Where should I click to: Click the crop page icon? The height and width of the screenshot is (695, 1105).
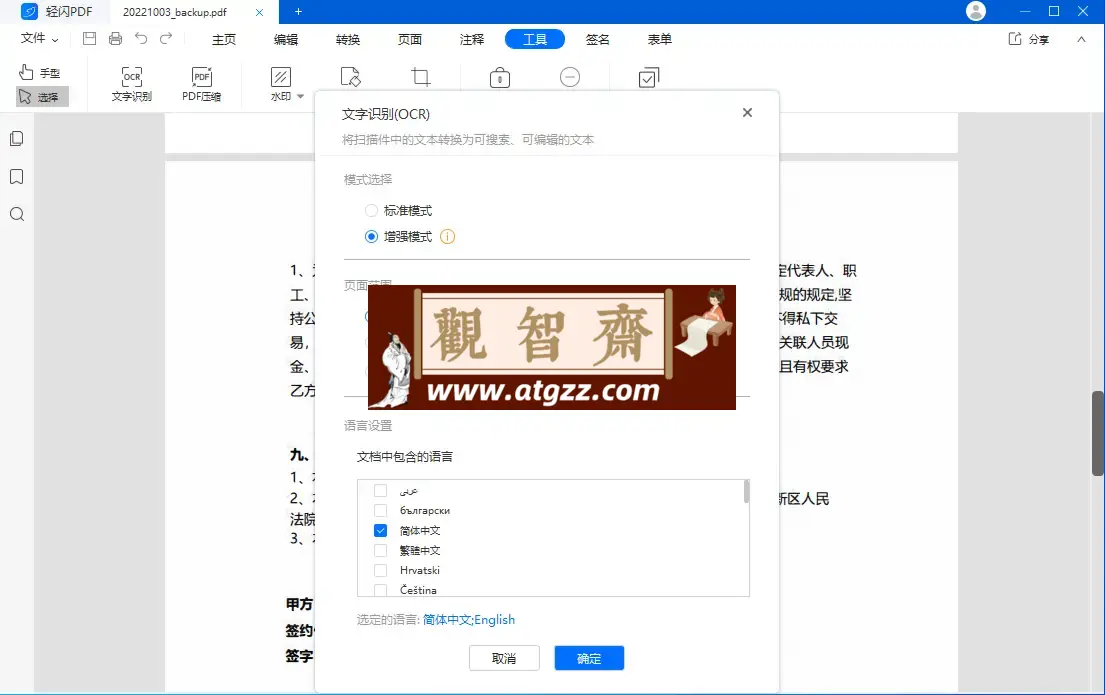click(421, 77)
